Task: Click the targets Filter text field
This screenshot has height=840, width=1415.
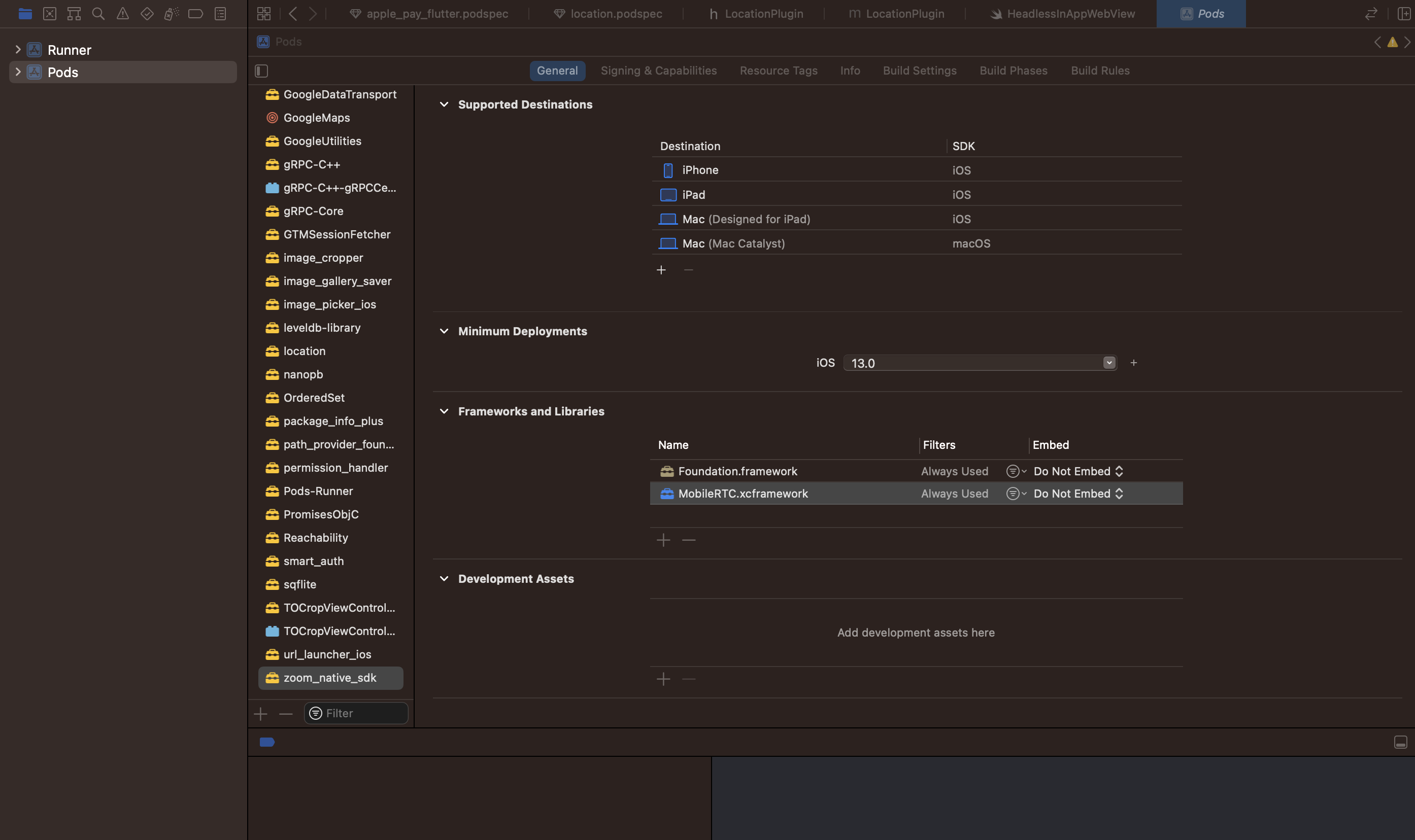Action: pyautogui.click(x=362, y=713)
